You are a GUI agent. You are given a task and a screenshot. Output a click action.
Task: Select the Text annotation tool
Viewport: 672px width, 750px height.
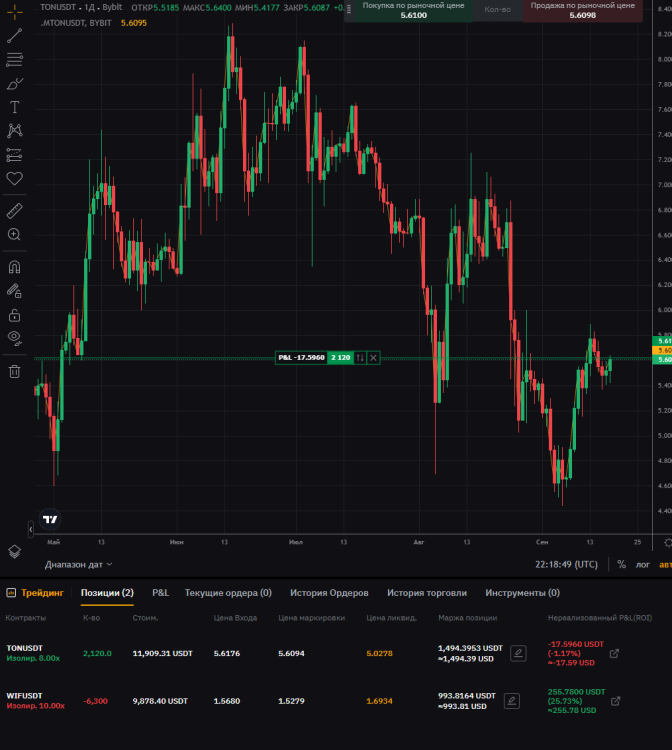coord(14,108)
